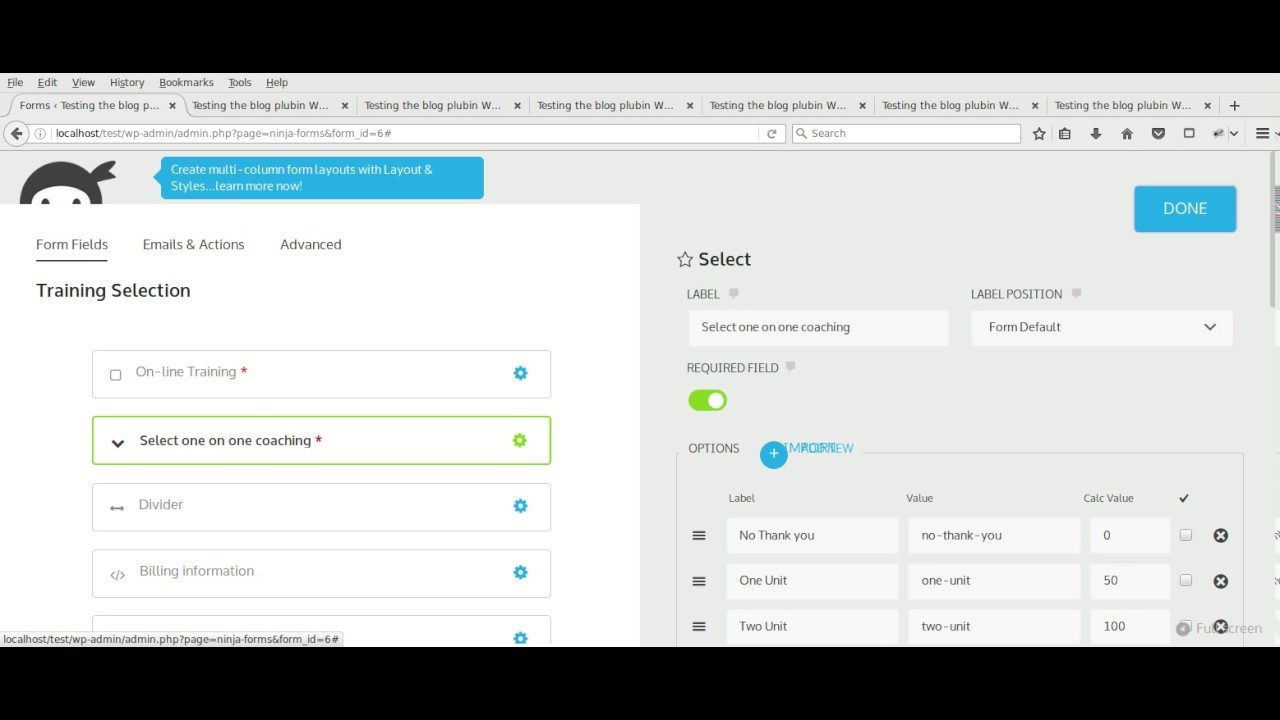The image size is (1280, 720).
Task: Click the browser Search box
Action: pos(906,133)
